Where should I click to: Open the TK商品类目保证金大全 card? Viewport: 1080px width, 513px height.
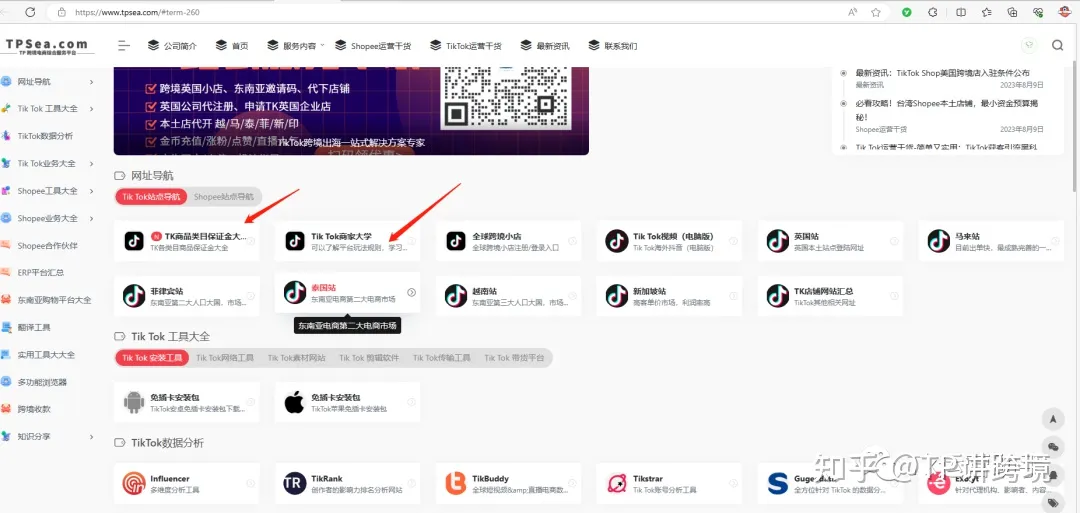pyautogui.click(x=187, y=240)
